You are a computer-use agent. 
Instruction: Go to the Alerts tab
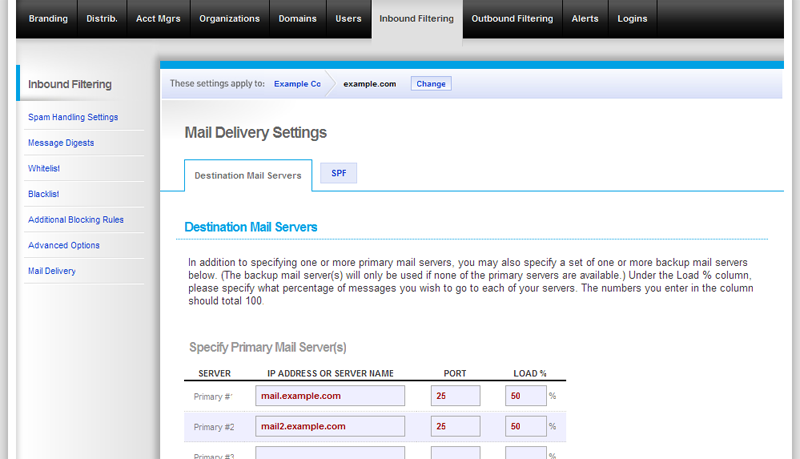click(x=585, y=19)
